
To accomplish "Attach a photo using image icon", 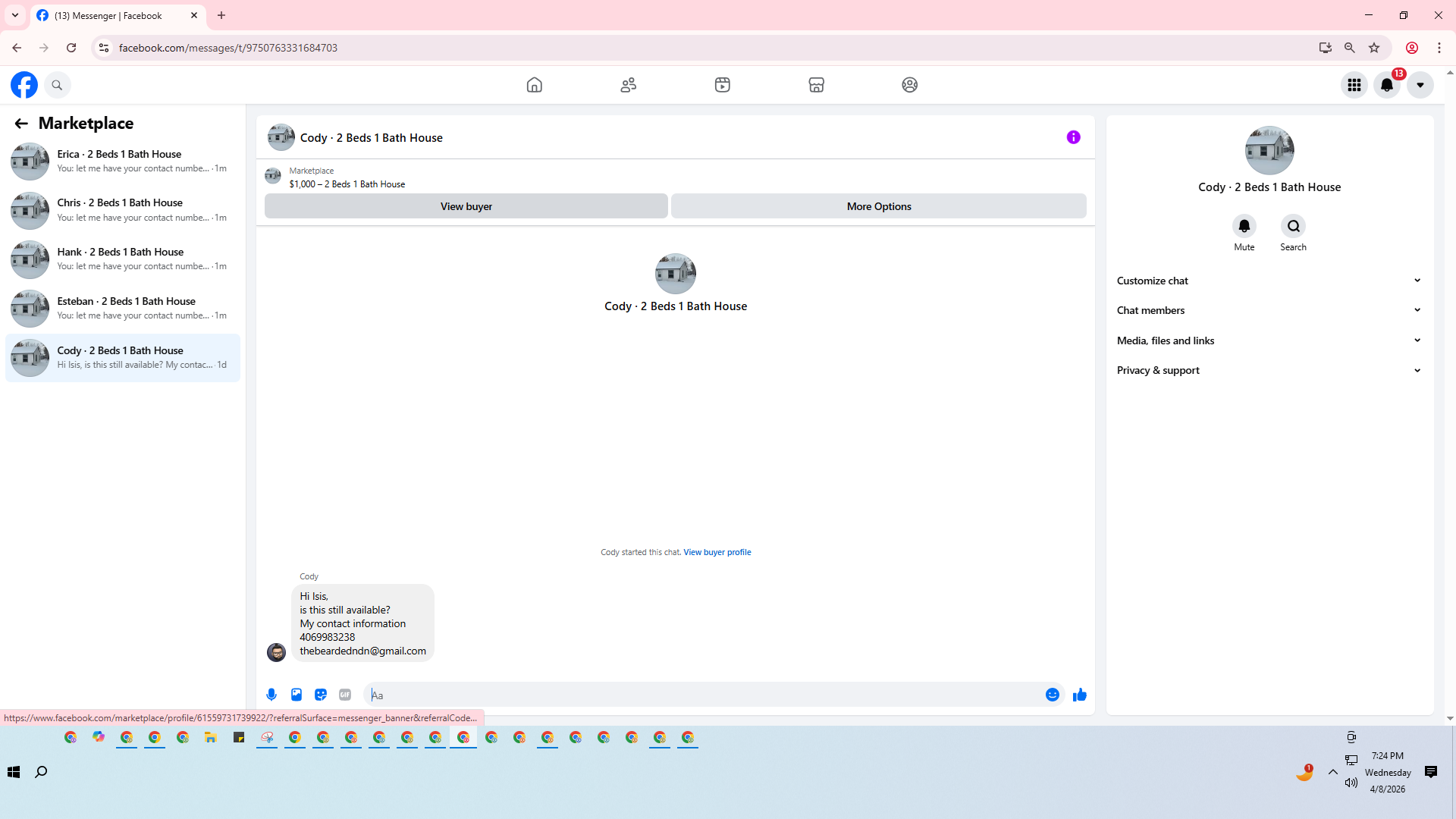I will [x=297, y=695].
